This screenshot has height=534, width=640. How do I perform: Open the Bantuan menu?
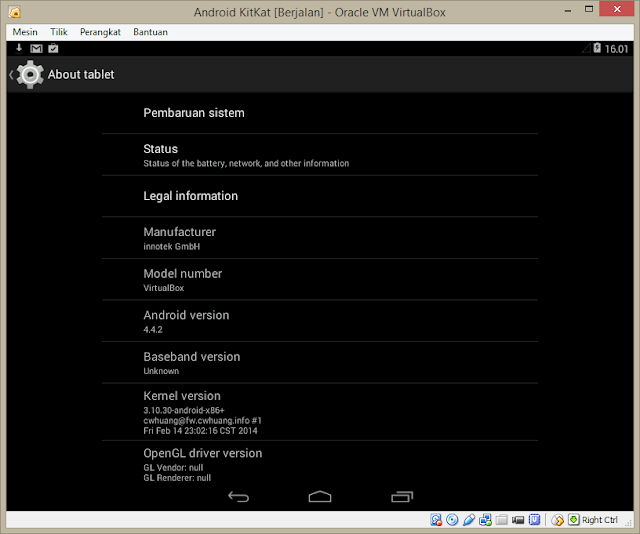click(x=150, y=32)
